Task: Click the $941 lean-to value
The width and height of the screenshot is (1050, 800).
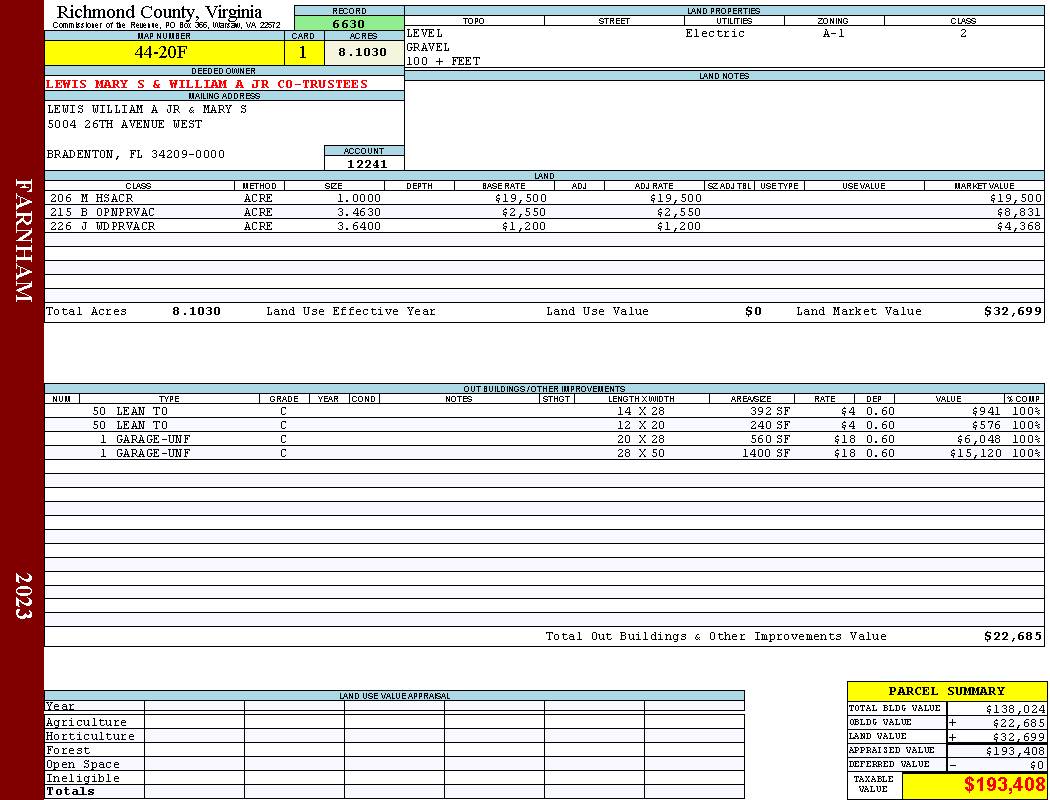Action: coord(986,411)
